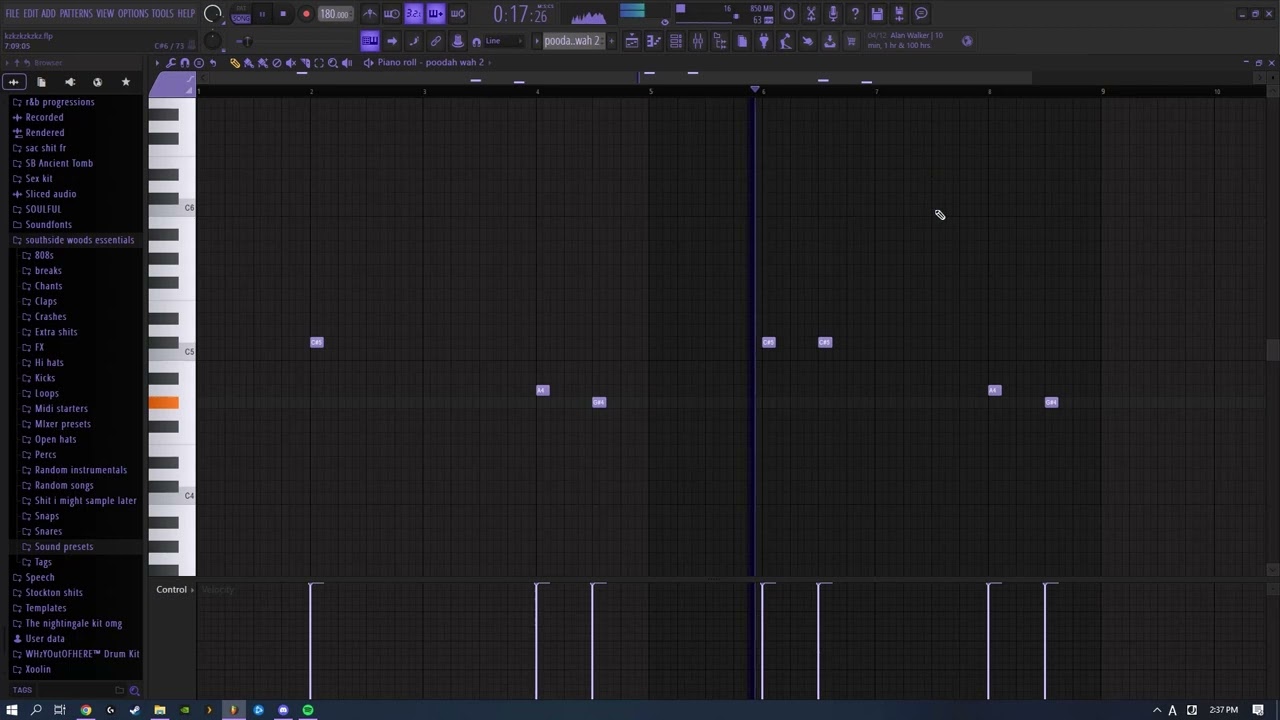The width and height of the screenshot is (1280, 720).
Task: Open the 808s folder
Action: 44,255
